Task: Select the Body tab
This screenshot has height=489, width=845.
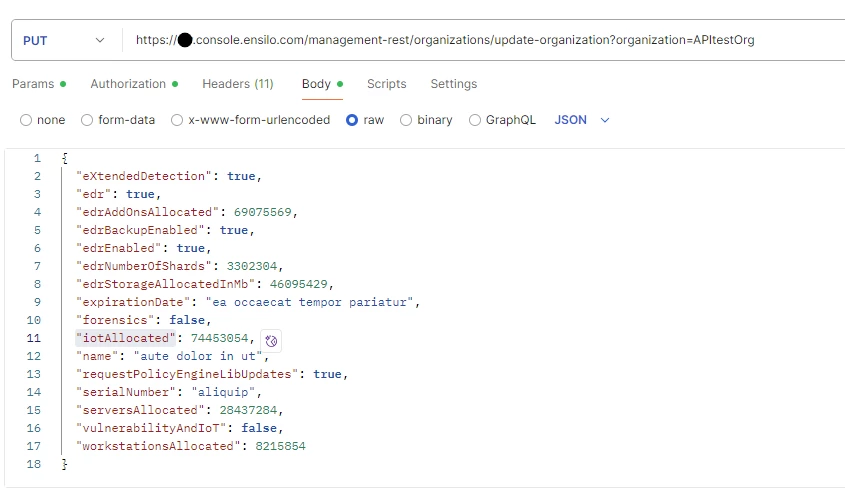Action: click(x=322, y=84)
